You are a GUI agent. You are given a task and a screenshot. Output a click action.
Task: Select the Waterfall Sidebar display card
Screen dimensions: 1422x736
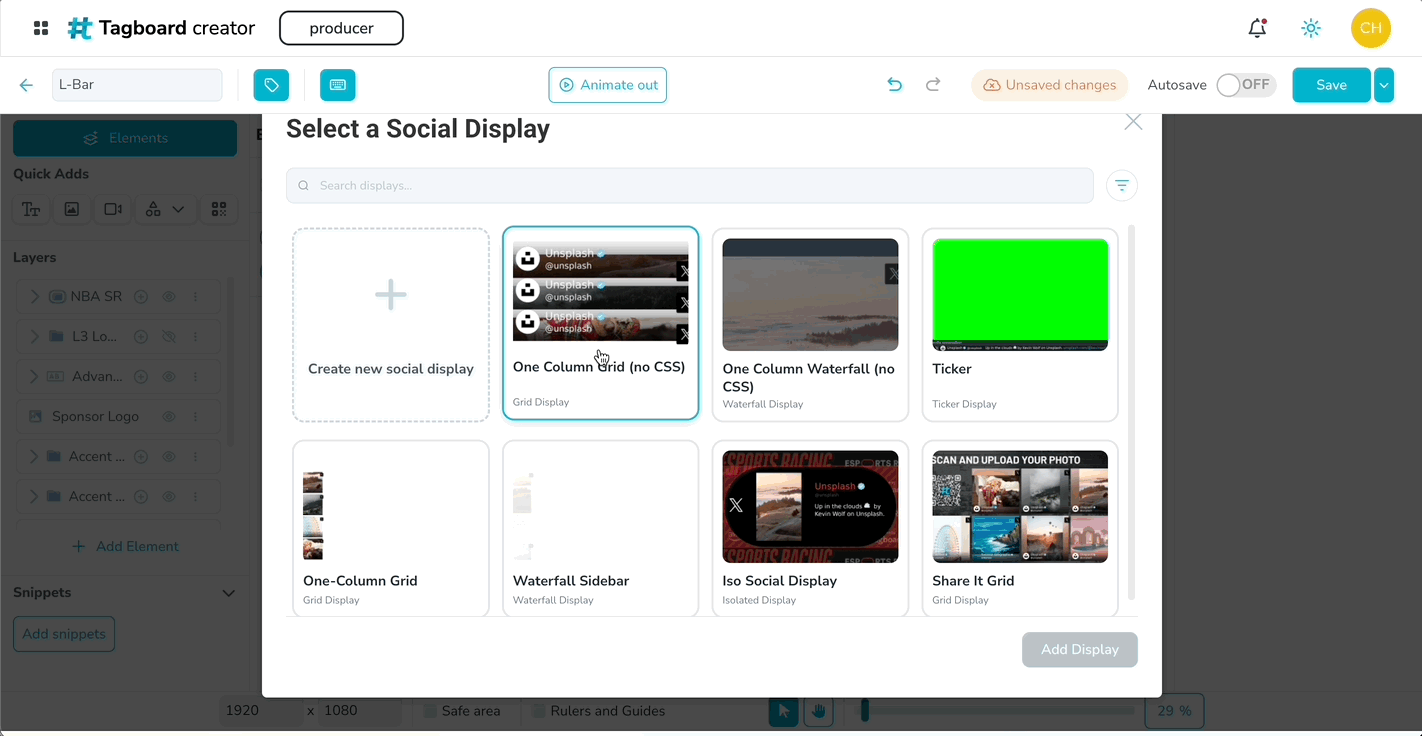tap(601, 528)
